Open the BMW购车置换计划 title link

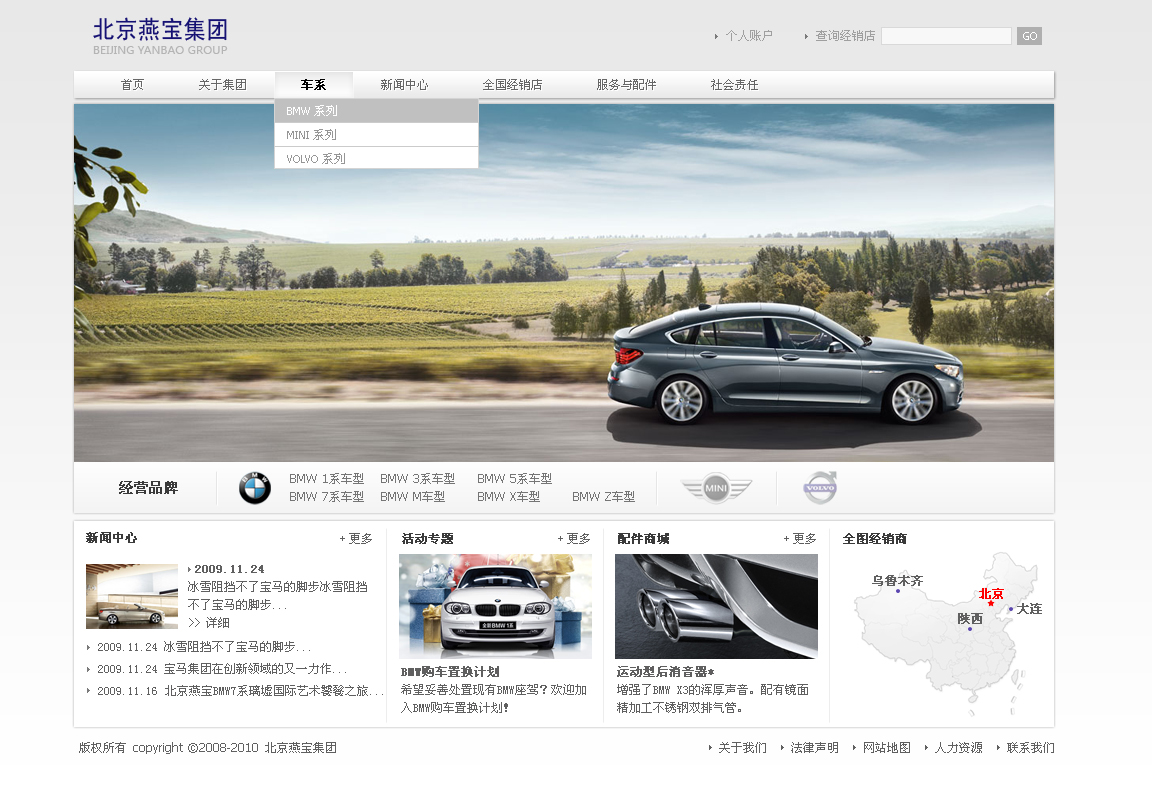[450, 672]
